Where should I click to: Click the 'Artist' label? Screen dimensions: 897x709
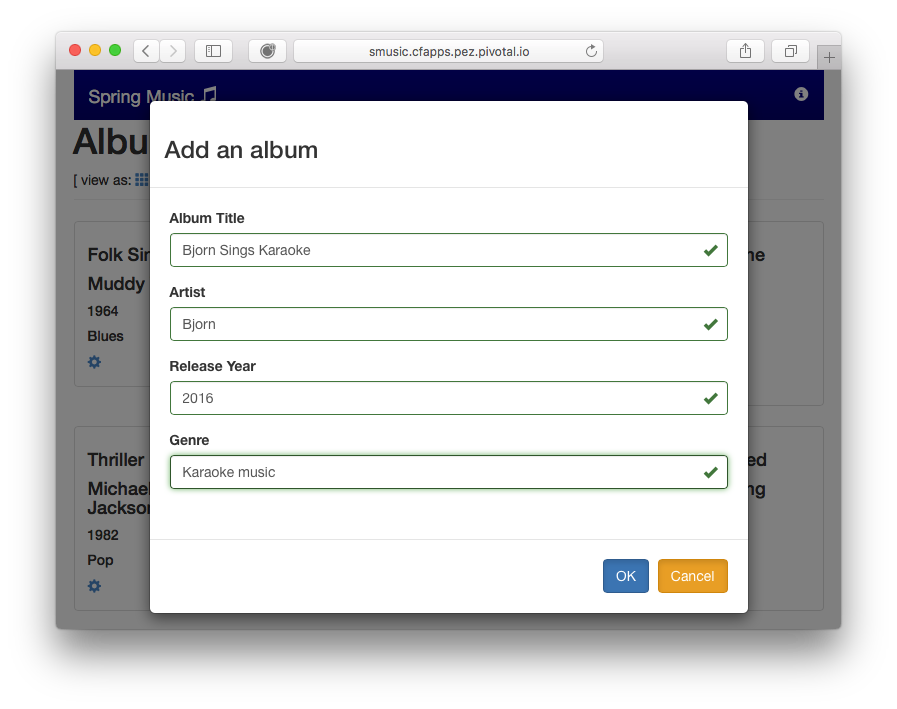tap(187, 292)
